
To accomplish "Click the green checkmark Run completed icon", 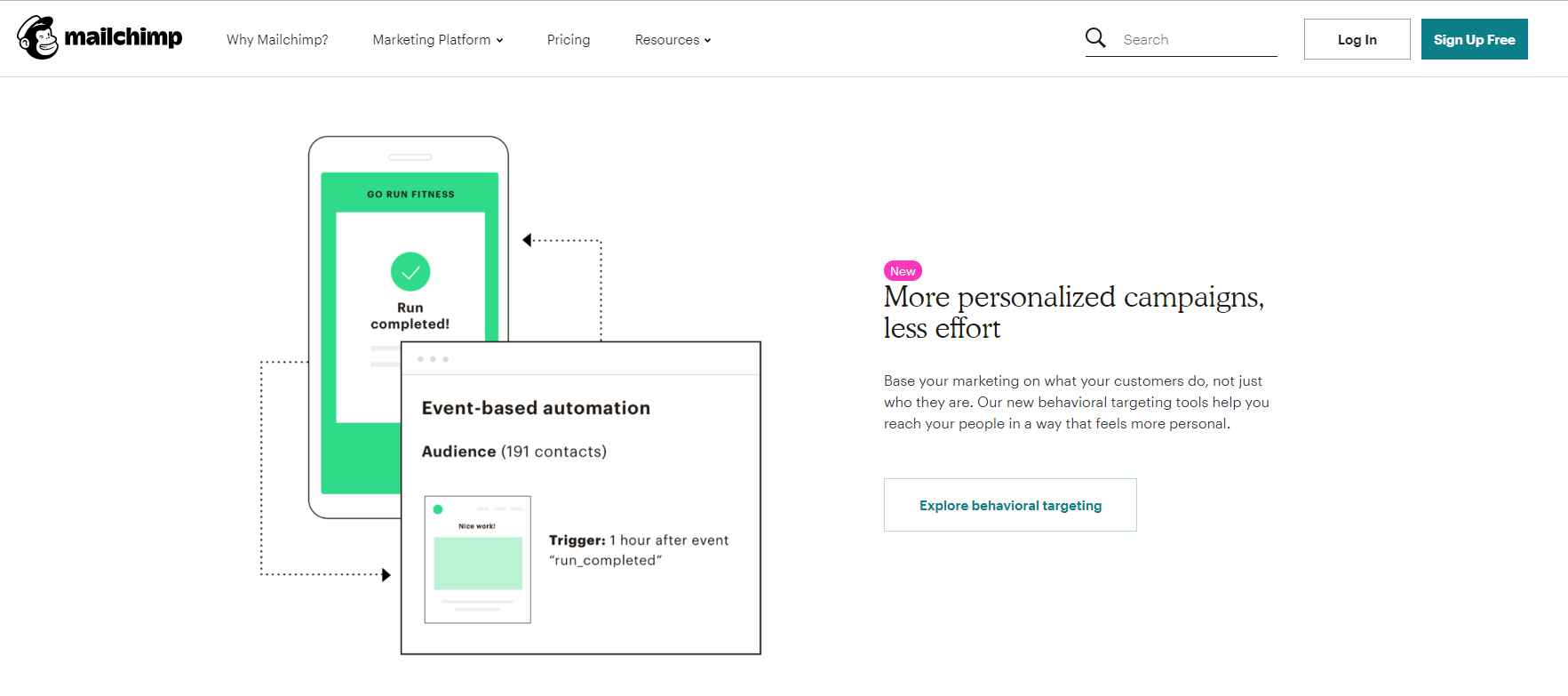I will pyautogui.click(x=410, y=271).
